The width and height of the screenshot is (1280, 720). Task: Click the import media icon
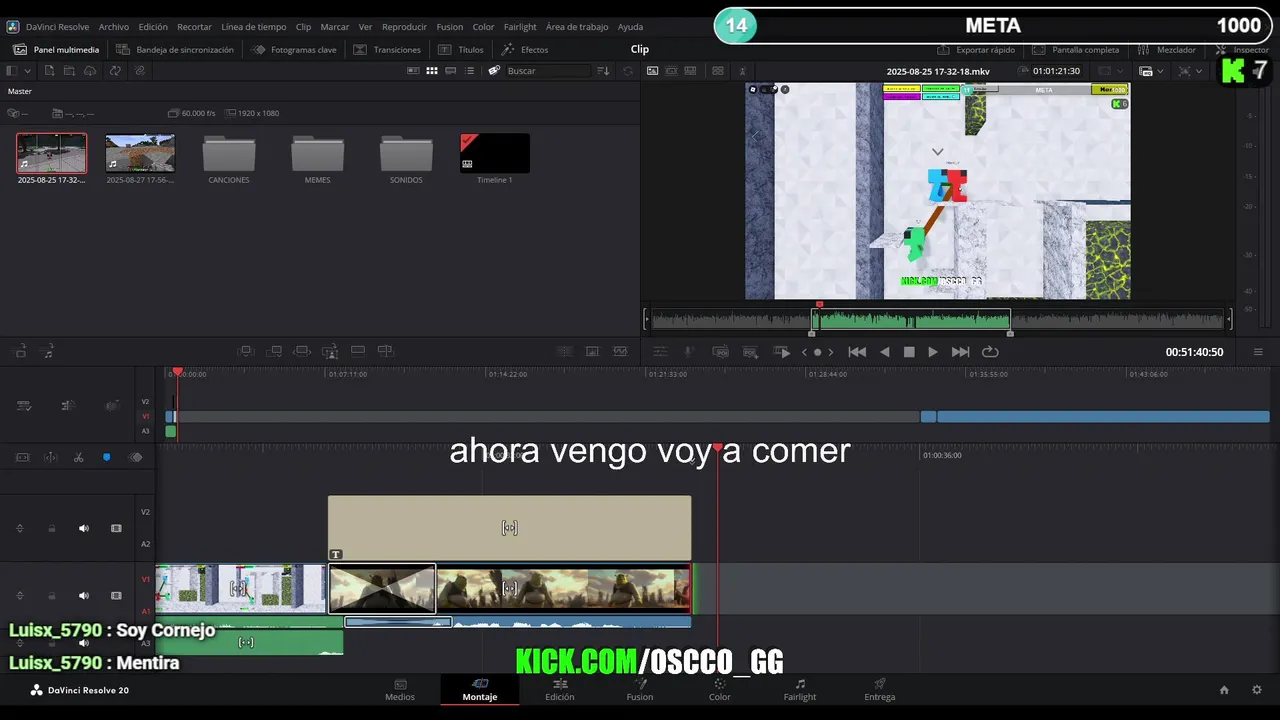click(49, 71)
